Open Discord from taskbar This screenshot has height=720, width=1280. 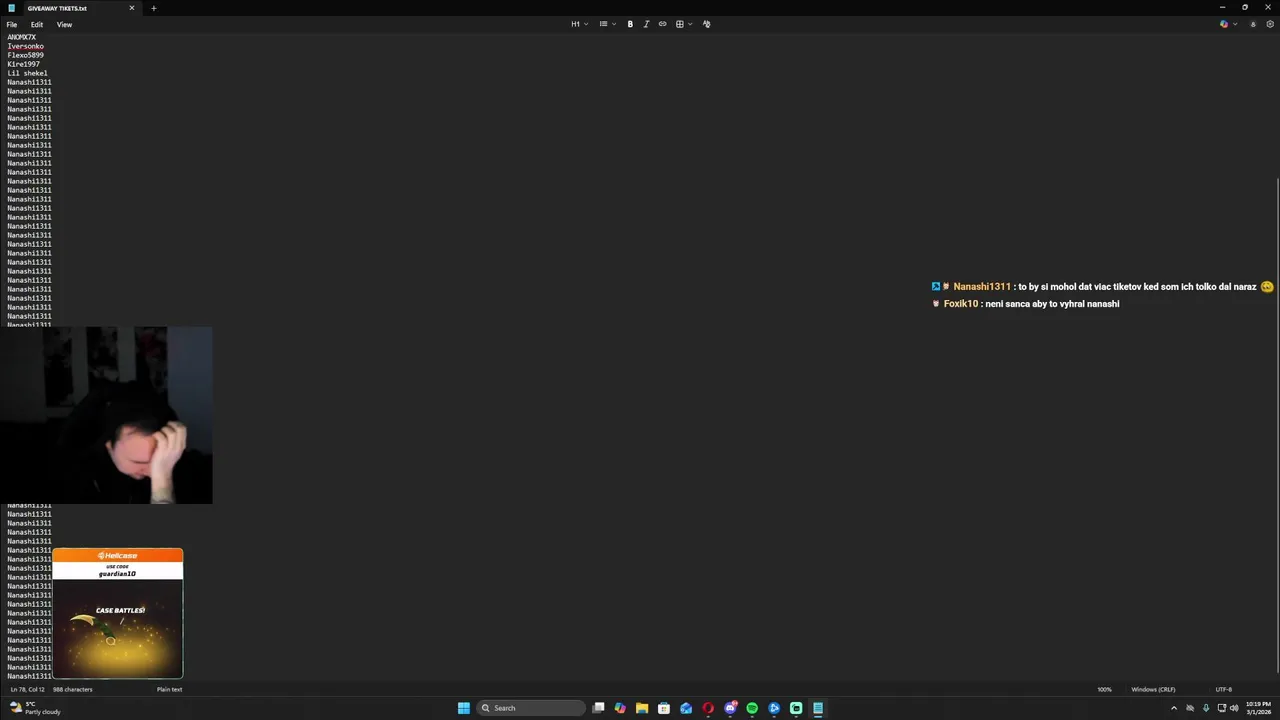[x=730, y=708]
